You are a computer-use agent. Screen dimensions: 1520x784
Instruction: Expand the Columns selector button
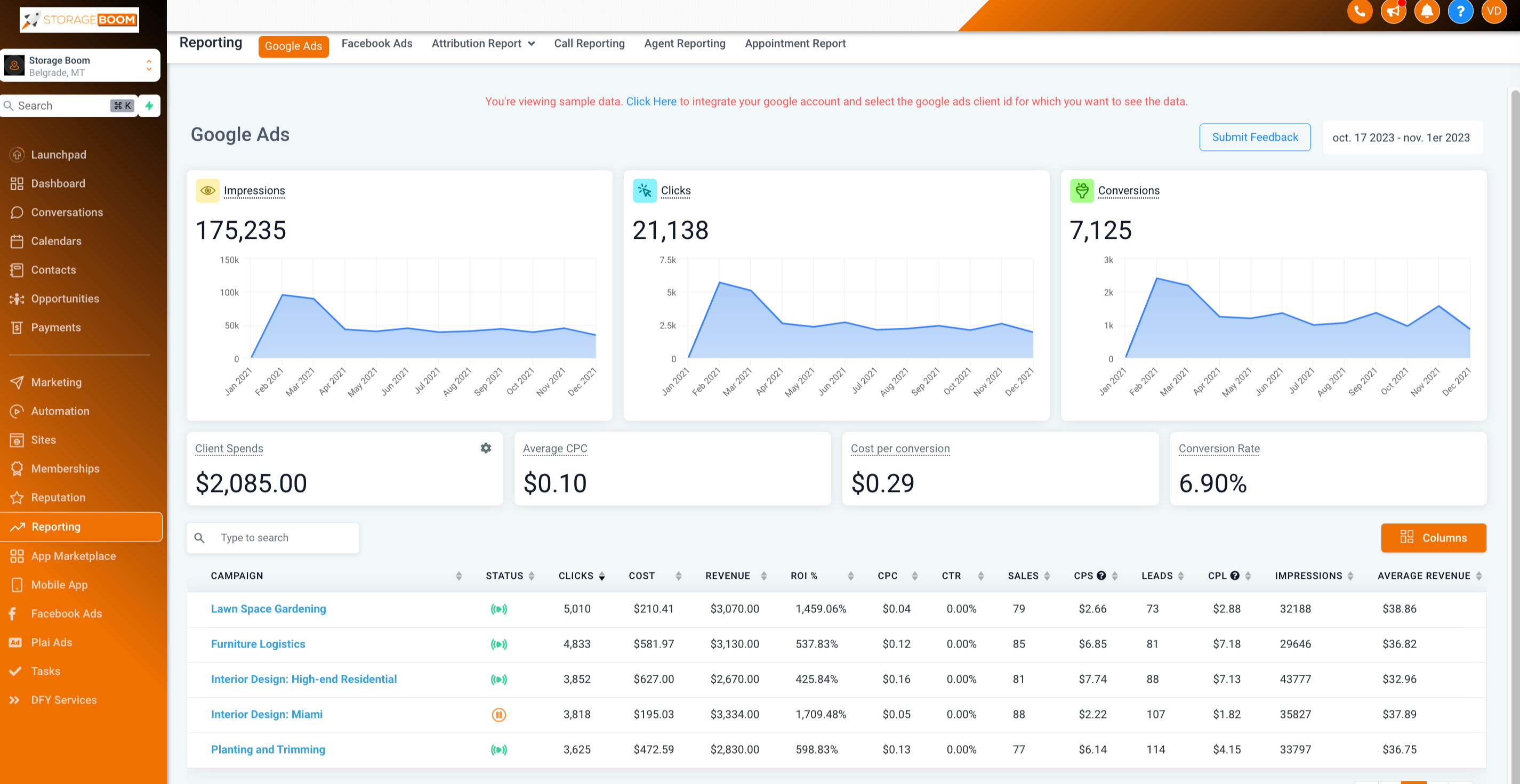coord(1433,538)
